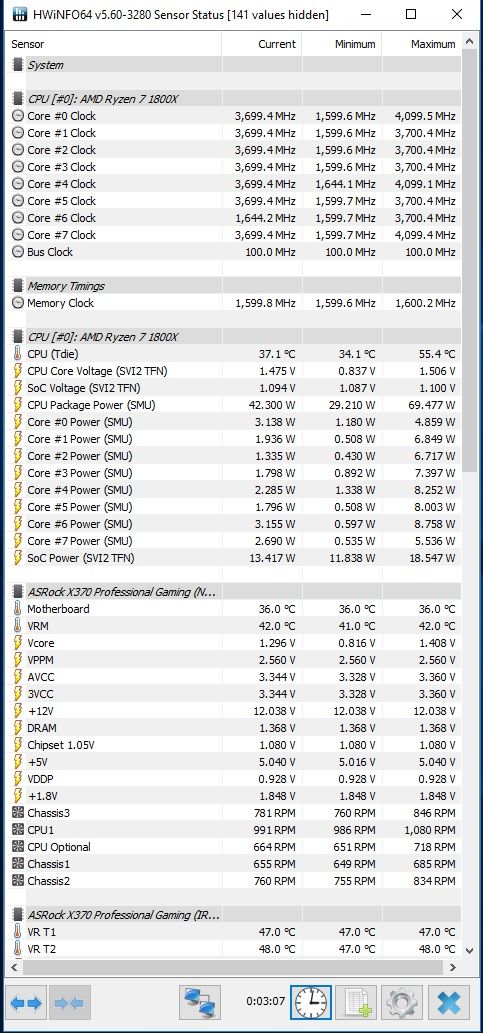
Task: Click the collapse layout arrows button
Action: coord(69,1003)
